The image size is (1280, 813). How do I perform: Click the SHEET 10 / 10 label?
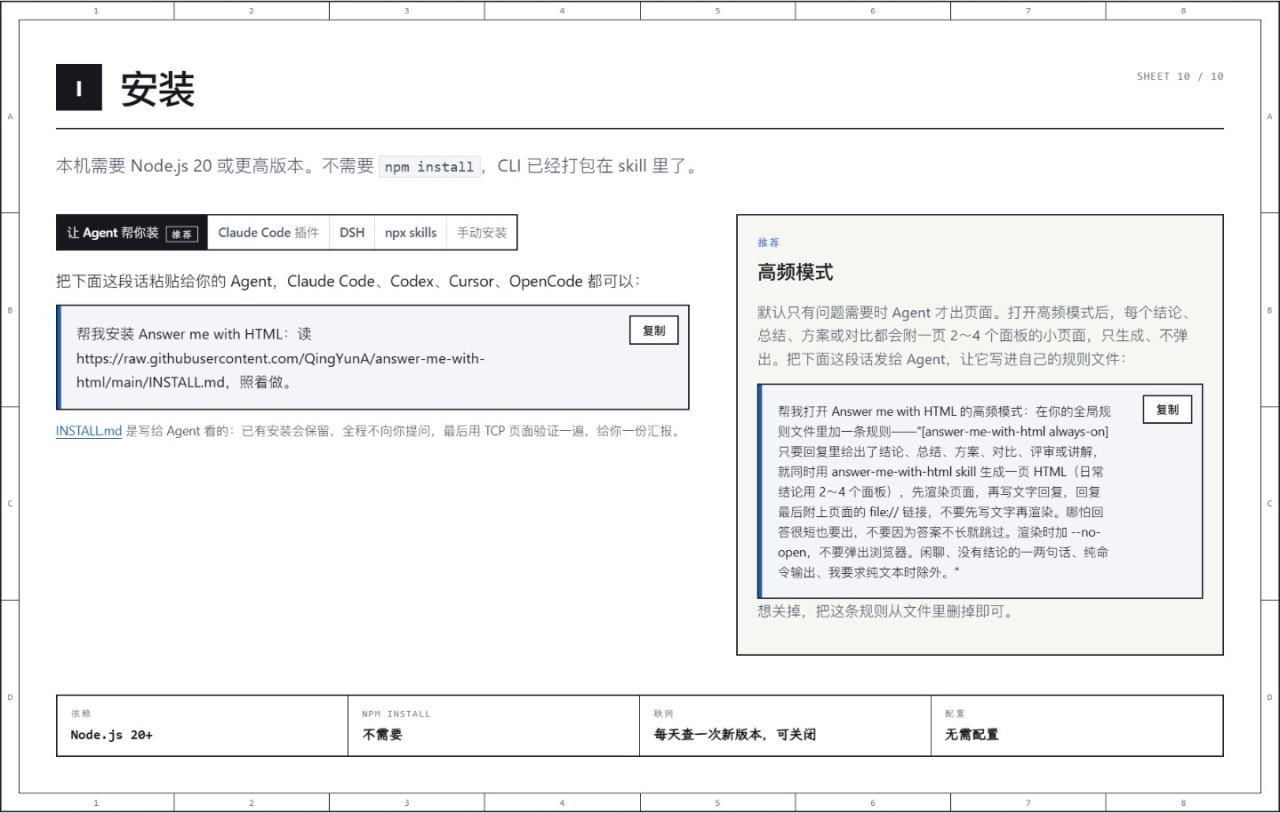tap(1180, 76)
